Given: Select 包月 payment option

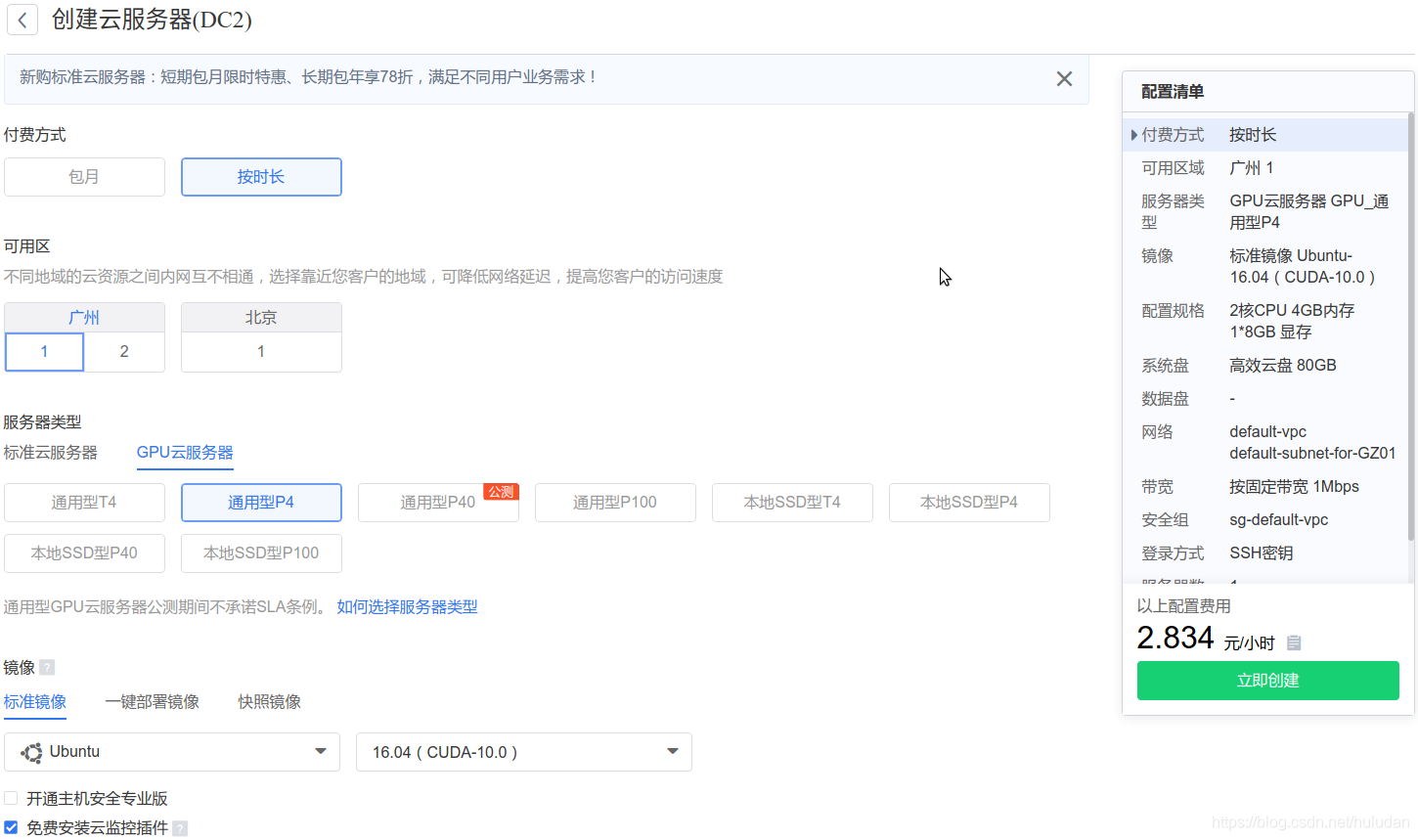Looking at the screenshot, I should tap(84, 177).
